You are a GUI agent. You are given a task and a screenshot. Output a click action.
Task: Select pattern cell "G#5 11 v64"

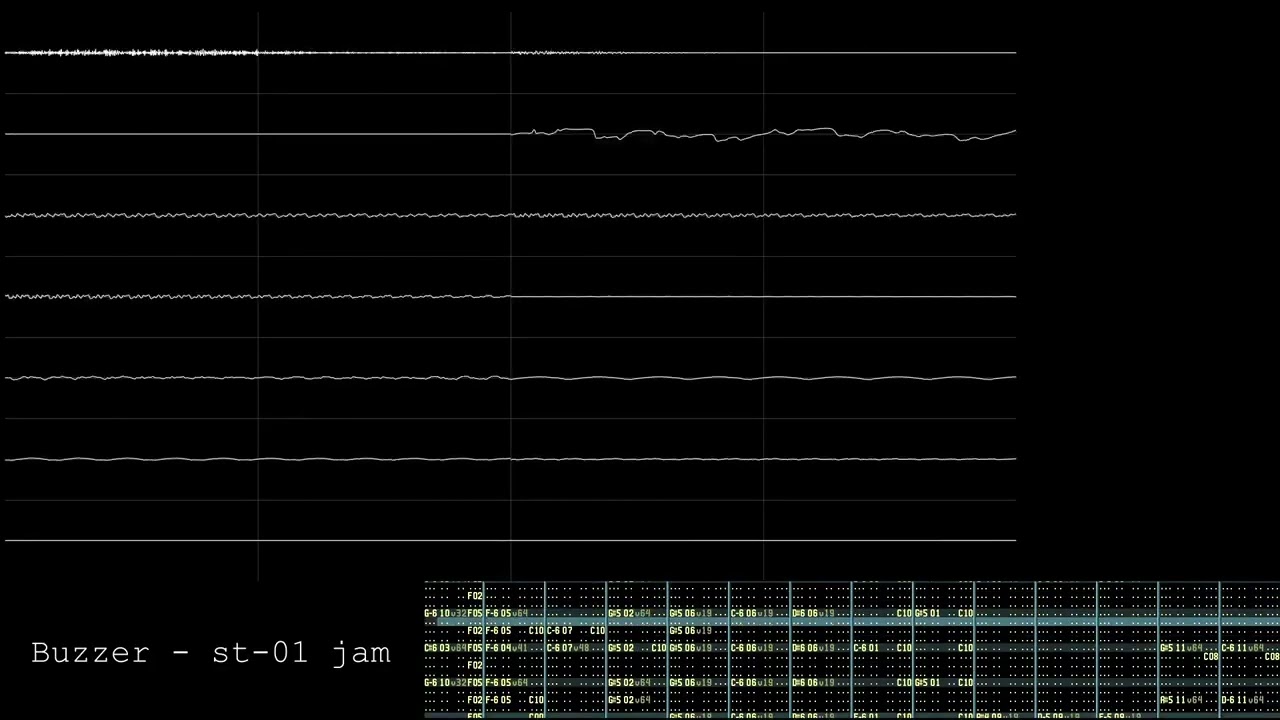tap(1181, 648)
